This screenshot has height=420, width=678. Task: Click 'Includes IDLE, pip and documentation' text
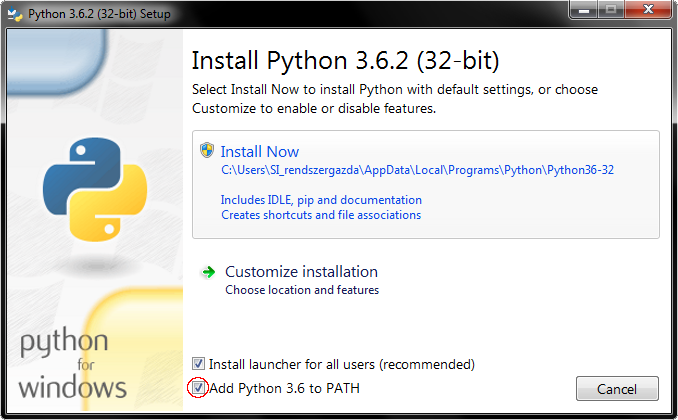point(321,200)
